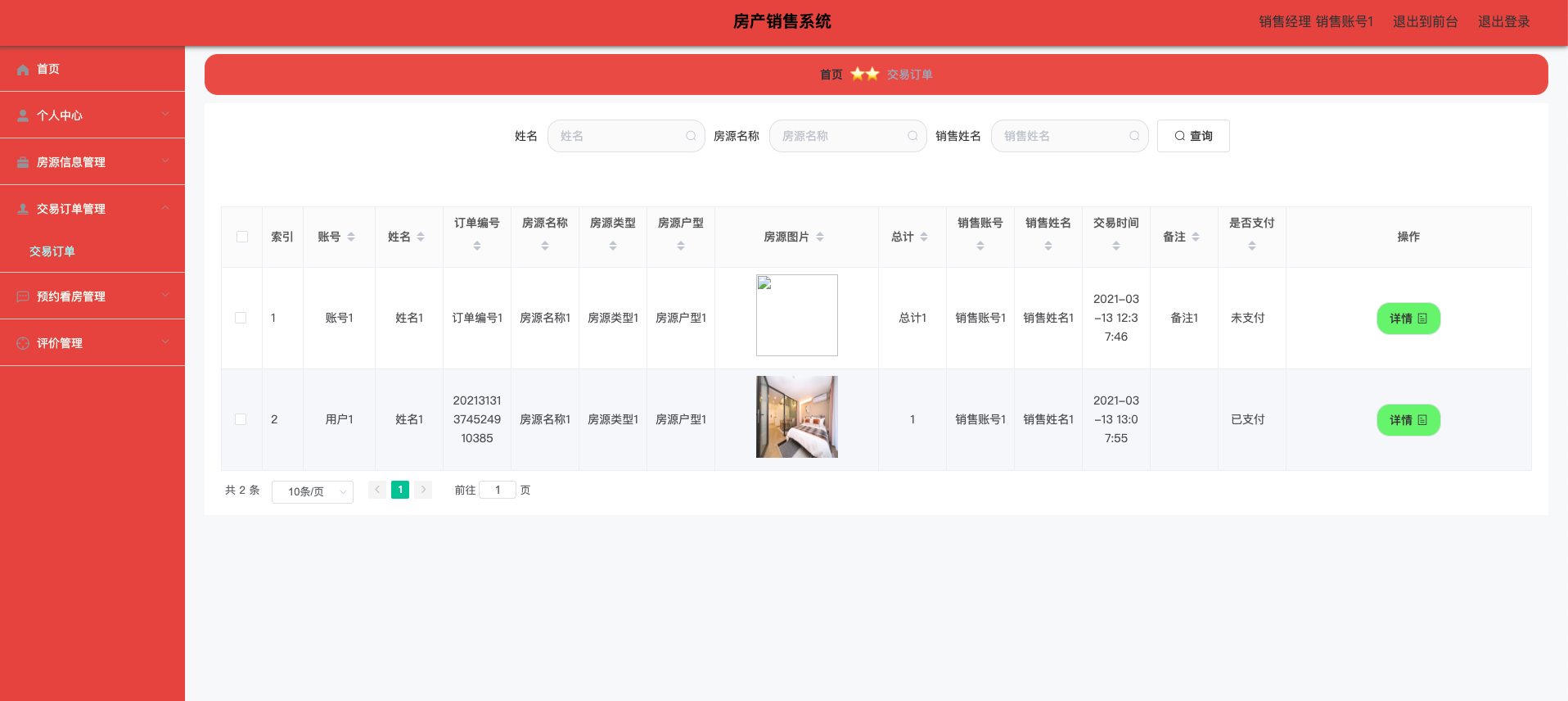Sort by 总计 column arrows
This screenshot has width=1568, height=701.
click(x=924, y=237)
